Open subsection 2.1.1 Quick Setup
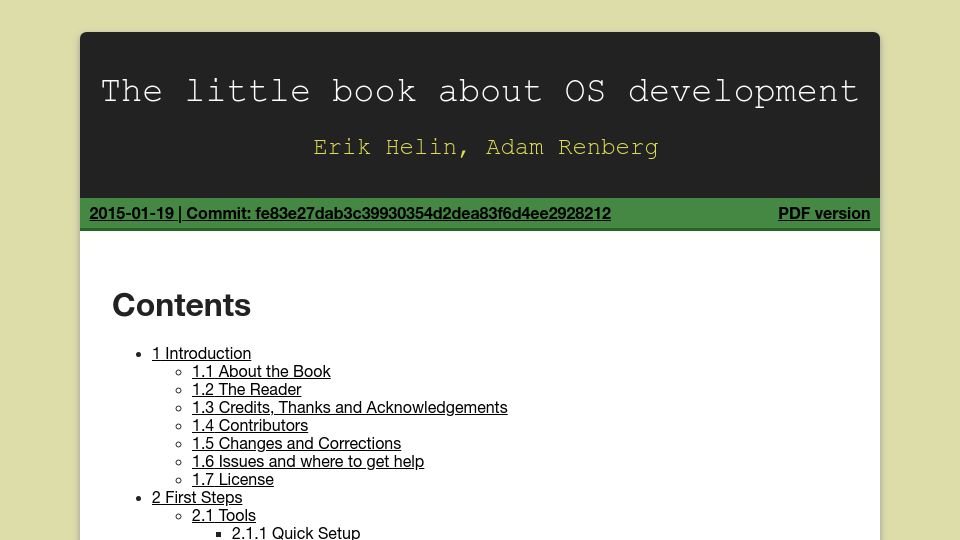The width and height of the screenshot is (960, 540). pos(296,533)
